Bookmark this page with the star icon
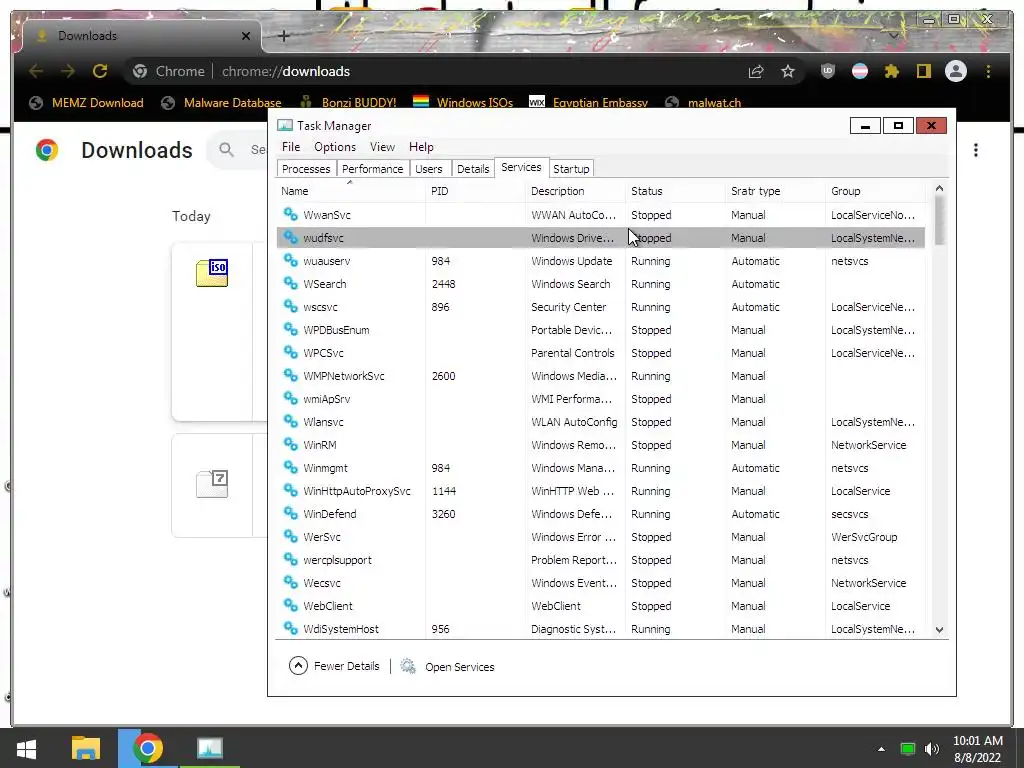The image size is (1024, 768). pyautogui.click(x=788, y=71)
